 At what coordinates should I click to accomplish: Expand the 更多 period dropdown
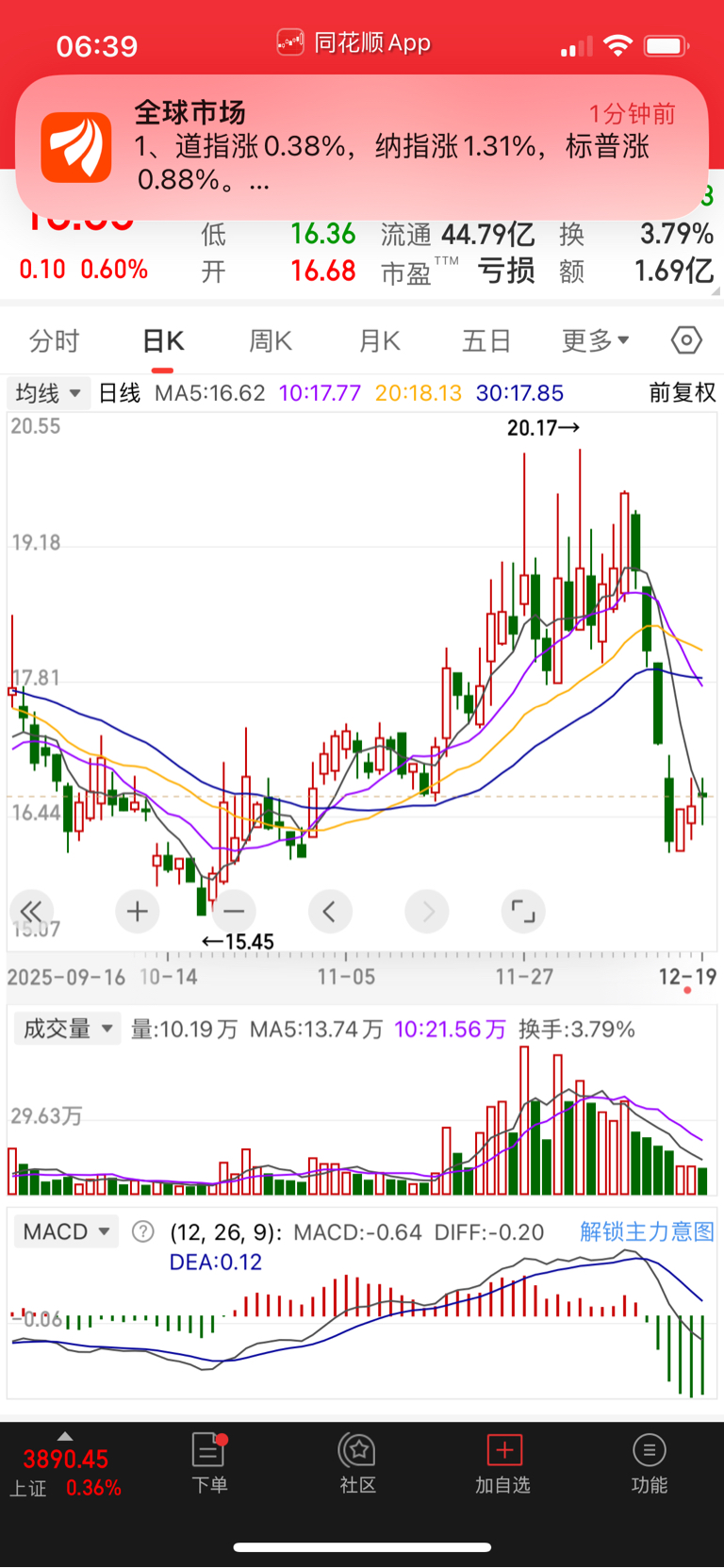click(595, 340)
